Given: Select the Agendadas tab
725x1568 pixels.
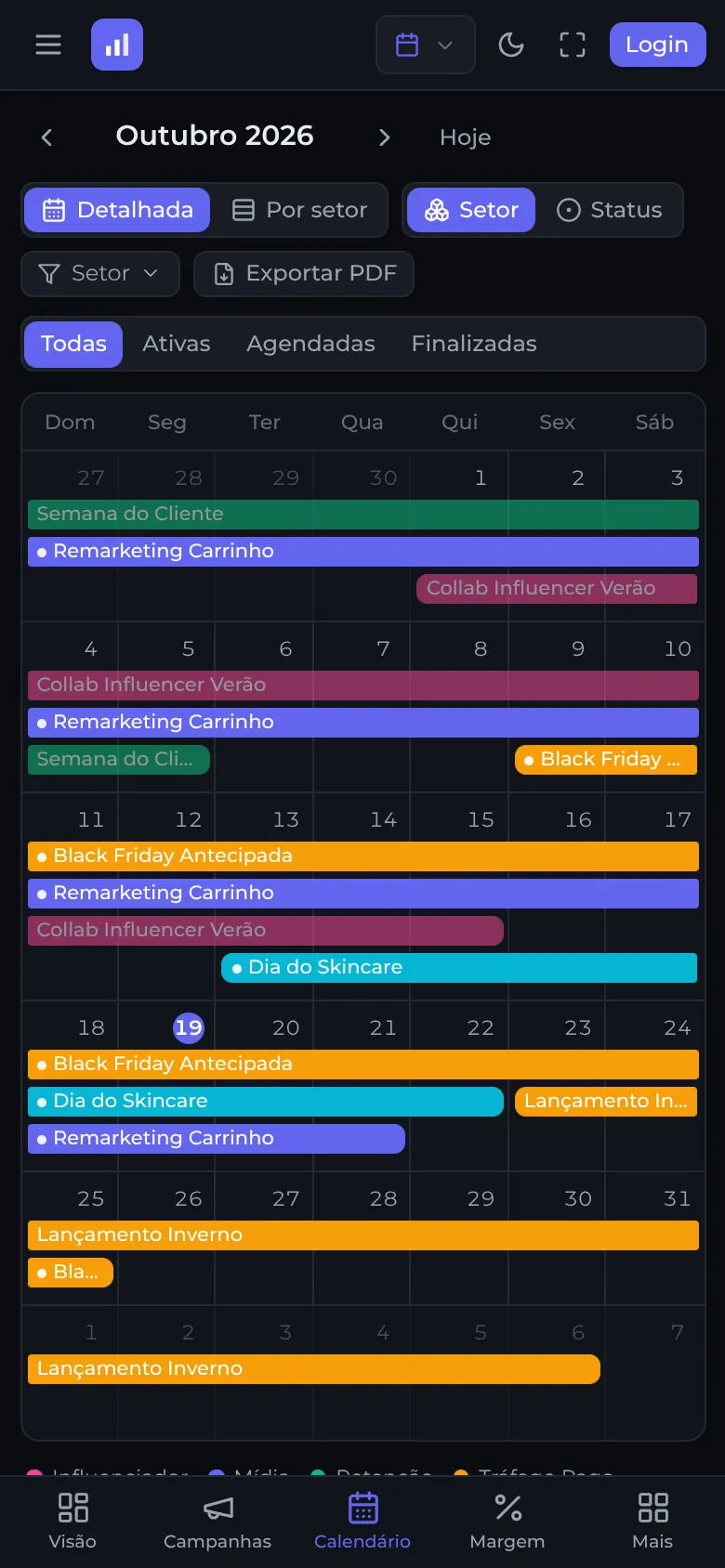Looking at the screenshot, I should click(310, 344).
